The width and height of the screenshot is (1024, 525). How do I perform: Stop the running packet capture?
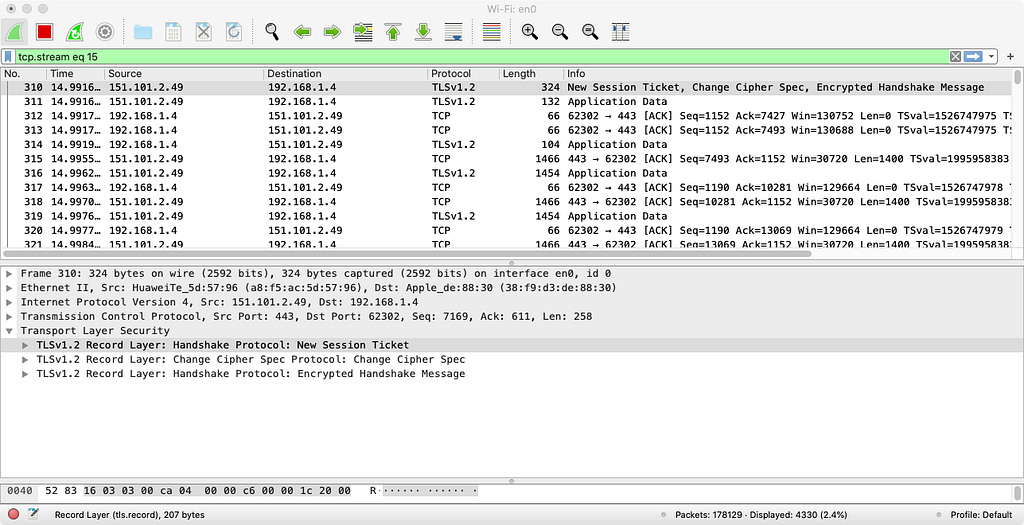click(x=44, y=31)
